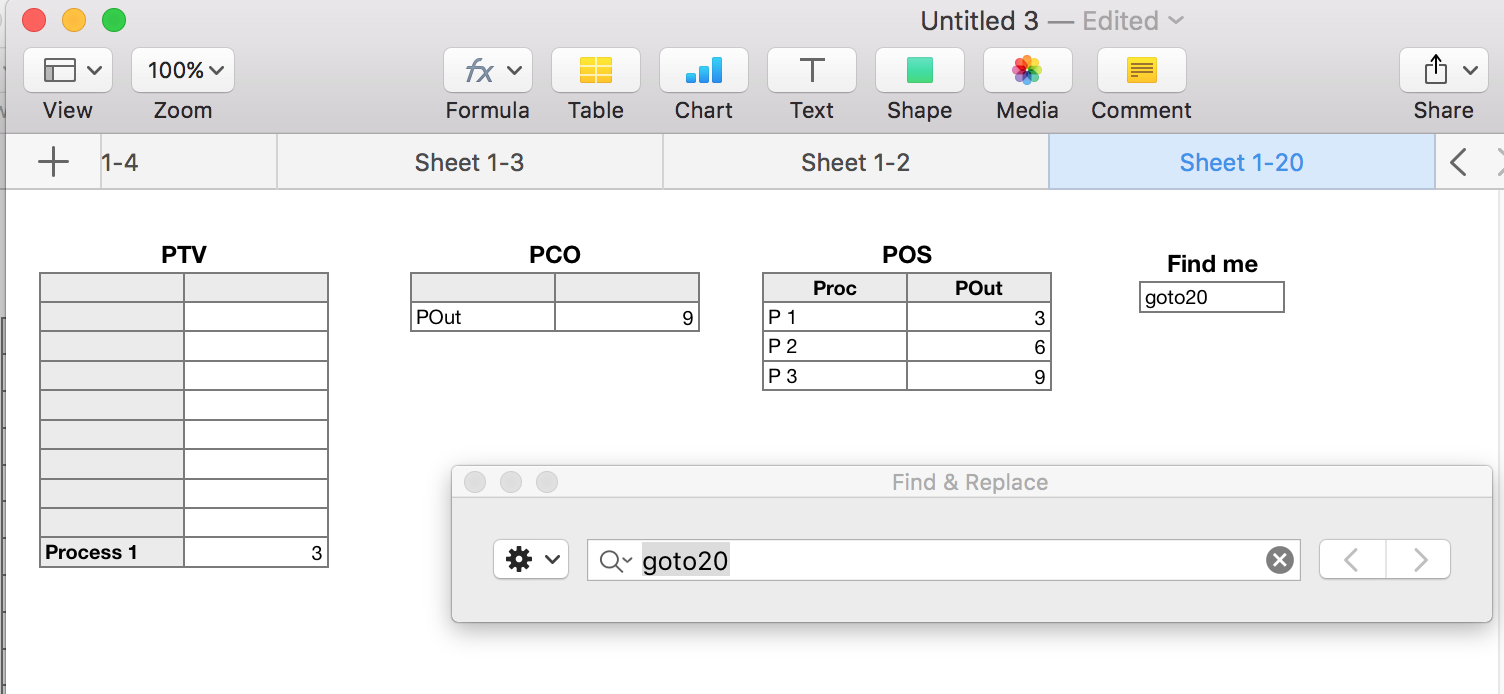This screenshot has width=1504, height=694.
Task: Add a comment with the Comment icon
Action: coord(1141,71)
